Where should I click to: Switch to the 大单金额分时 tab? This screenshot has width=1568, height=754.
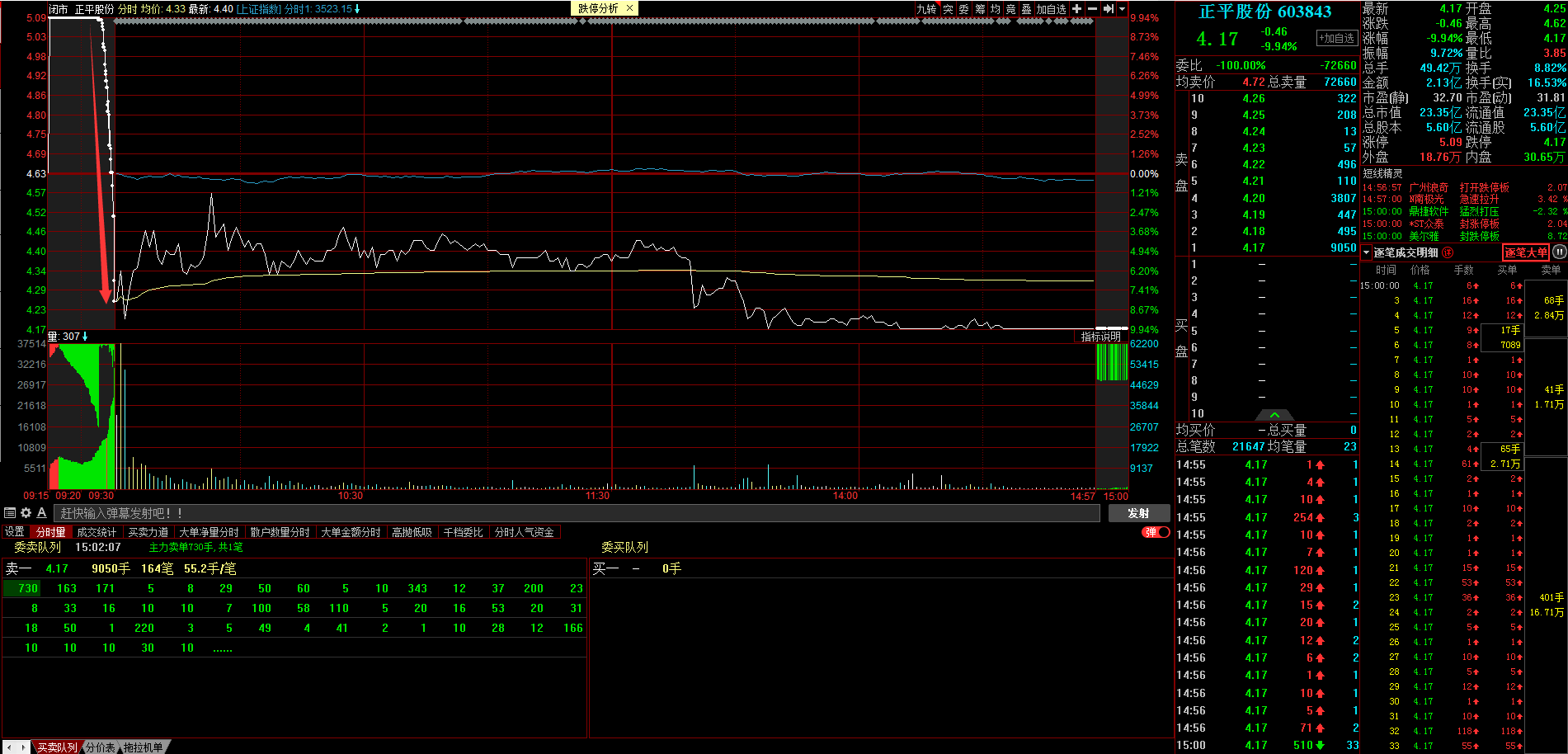pyautogui.click(x=351, y=532)
